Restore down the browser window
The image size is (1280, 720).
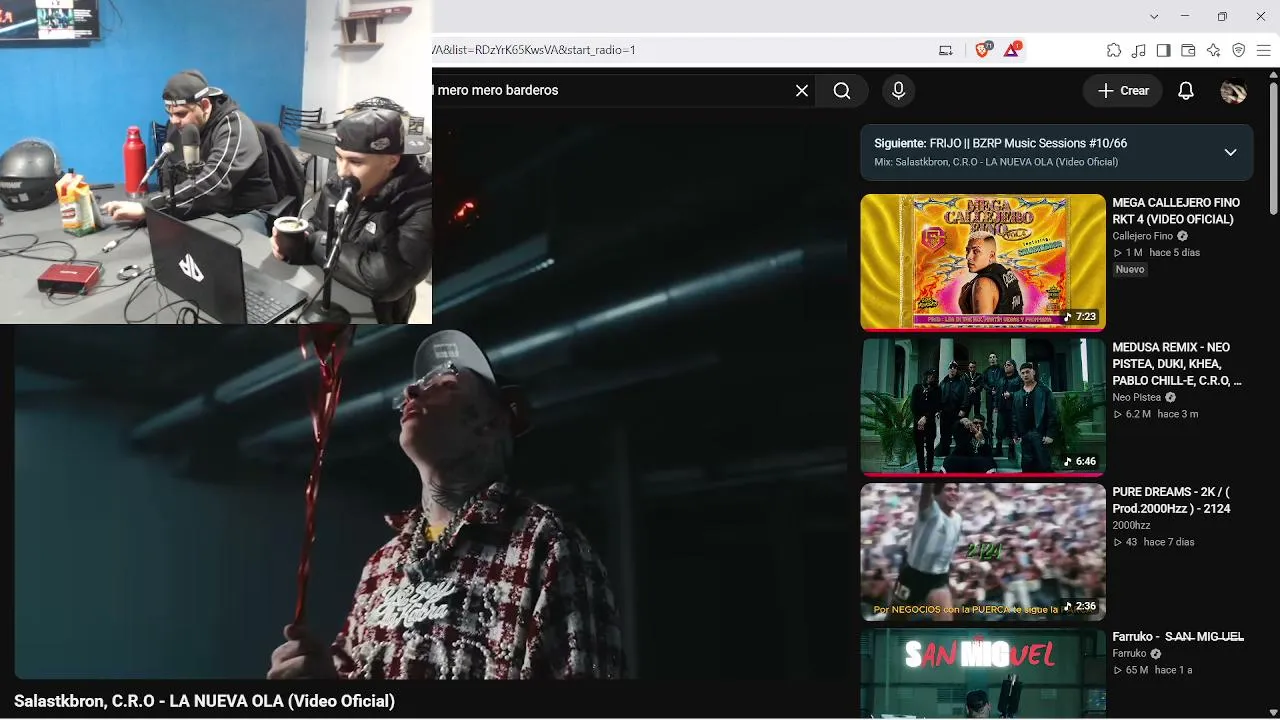1222,17
